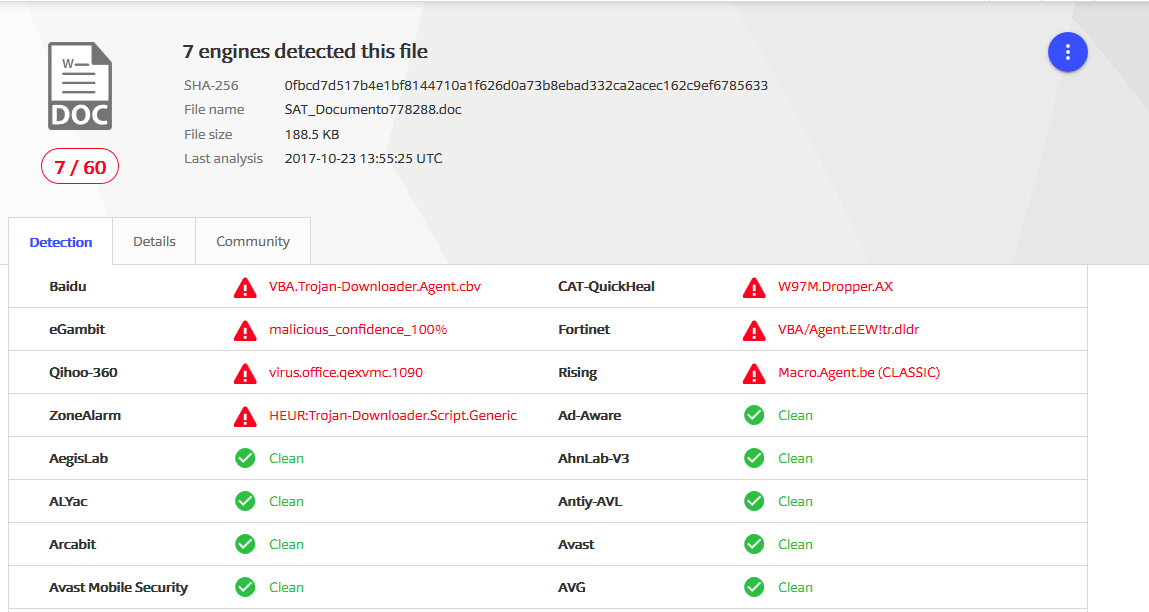Screen dimensions: 1149x612
Task: Click HEUR:Trojan-Downloader.Script.Generic result
Action: click(393, 416)
